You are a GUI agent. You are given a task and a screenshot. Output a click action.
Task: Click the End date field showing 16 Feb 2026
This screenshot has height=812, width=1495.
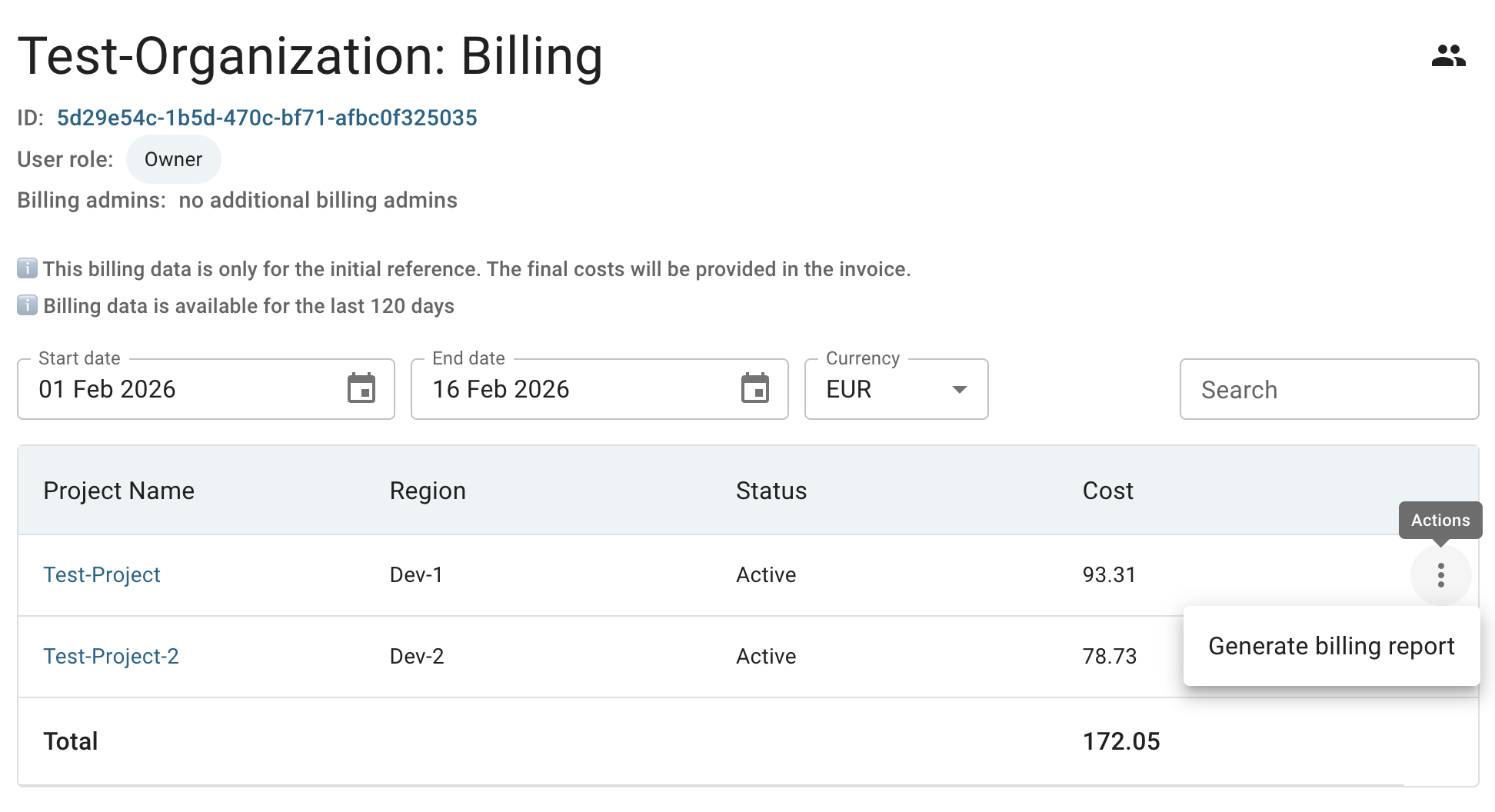pyautogui.click(x=577, y=389)
